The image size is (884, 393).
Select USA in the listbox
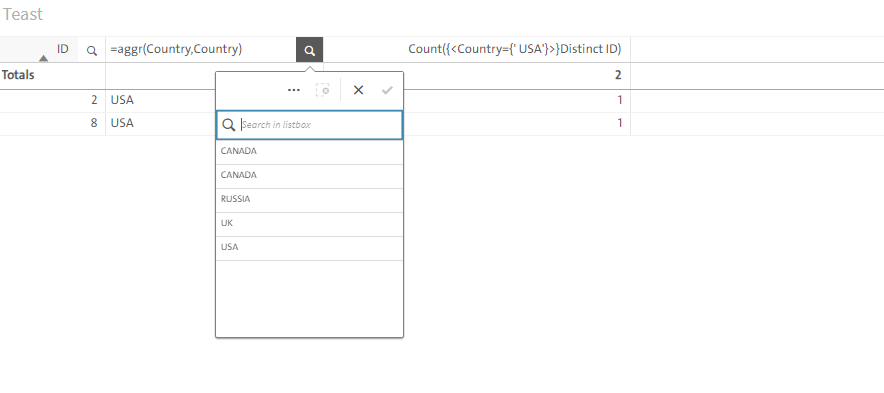tap(310, 248)
